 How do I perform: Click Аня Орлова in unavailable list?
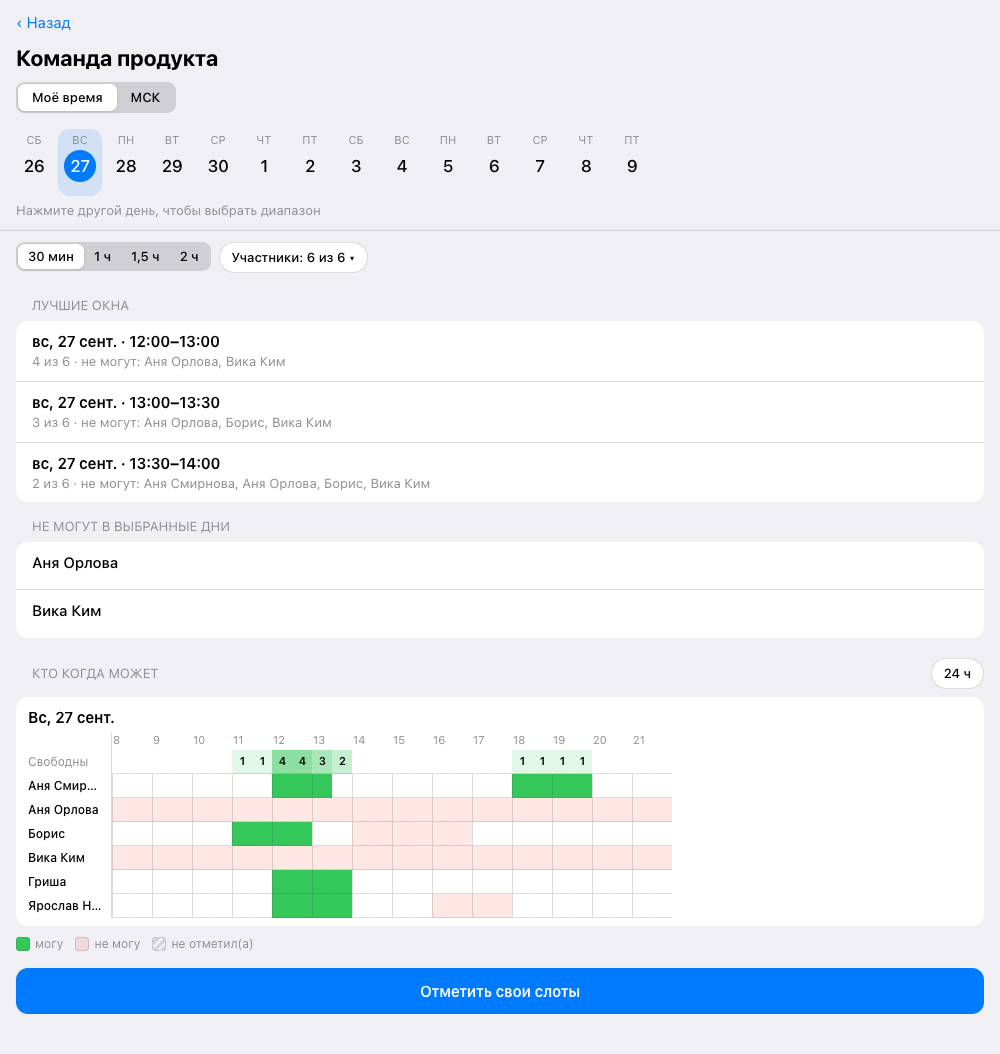coord(500,566)
